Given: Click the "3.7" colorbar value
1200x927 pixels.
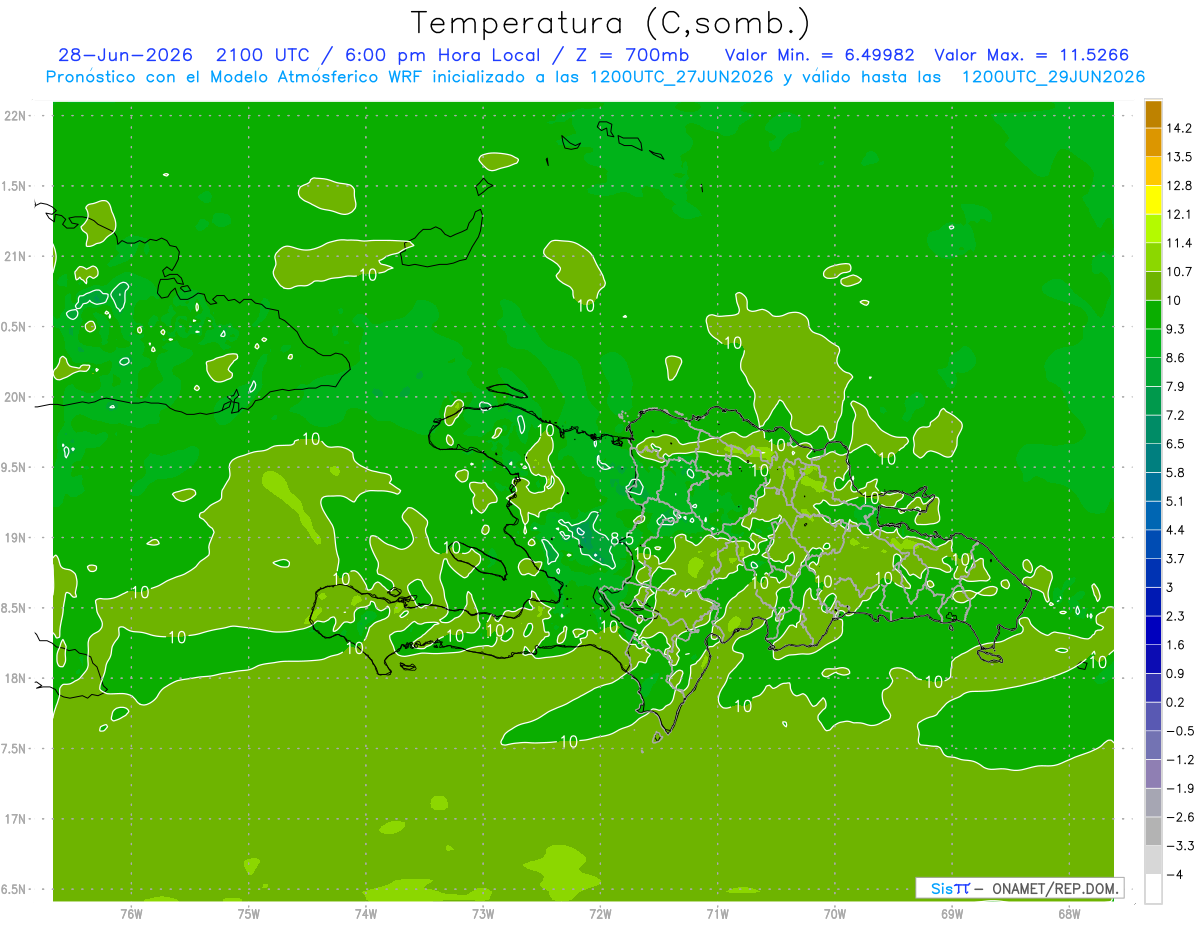Looking at the screenshot, I should pos(1175,558).
